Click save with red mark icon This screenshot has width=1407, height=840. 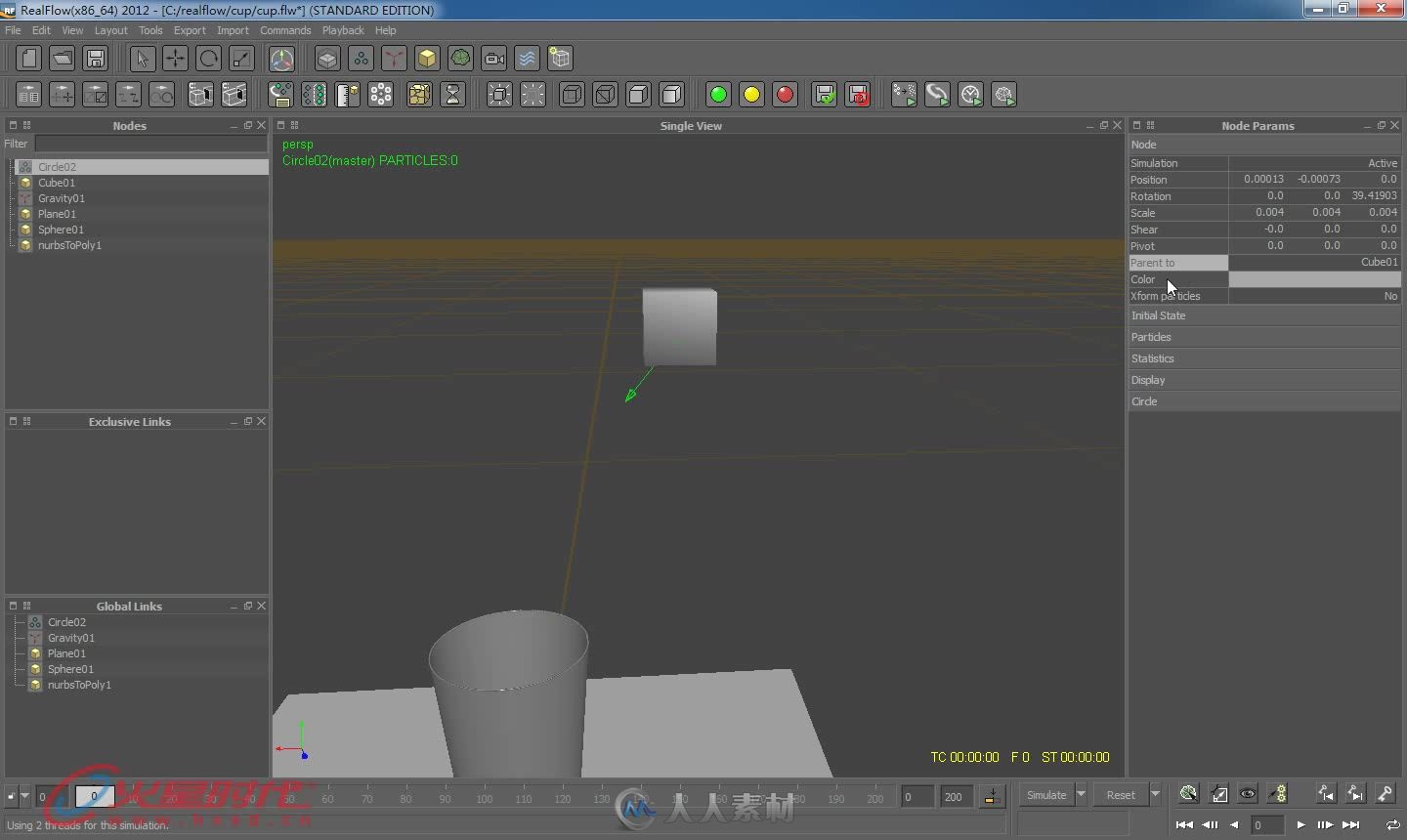pyautogui.click(x=858, y=95)
